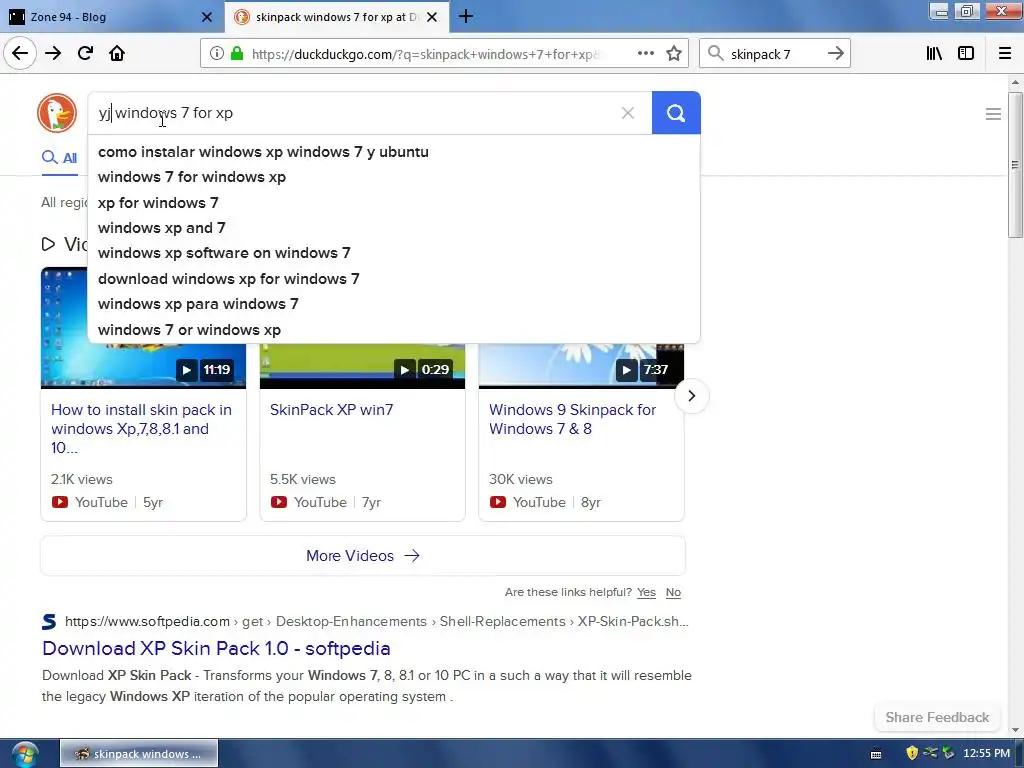The image size is (1024, 768).
Task: Select the skinpack windows 7 tab
Action: point(336,17)
